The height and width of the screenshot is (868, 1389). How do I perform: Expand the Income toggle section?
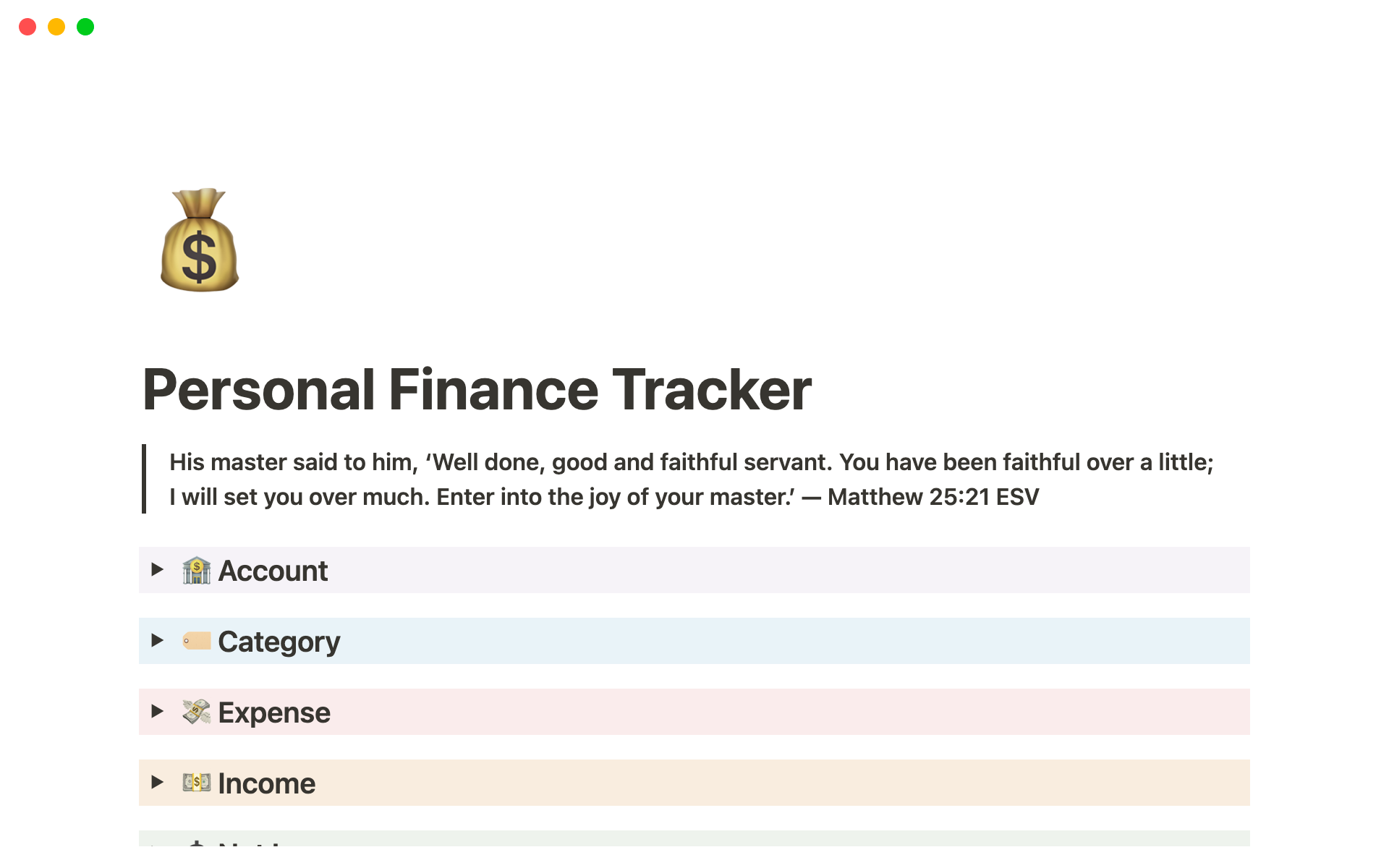click(x=158, y=782)
